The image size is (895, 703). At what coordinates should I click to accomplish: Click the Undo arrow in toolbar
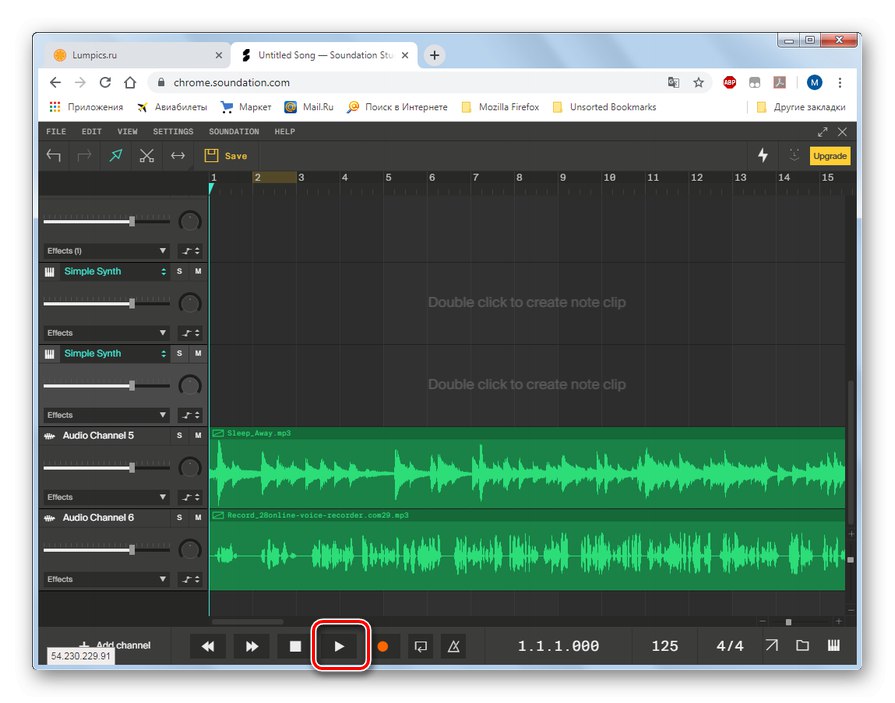pos(54,156)
